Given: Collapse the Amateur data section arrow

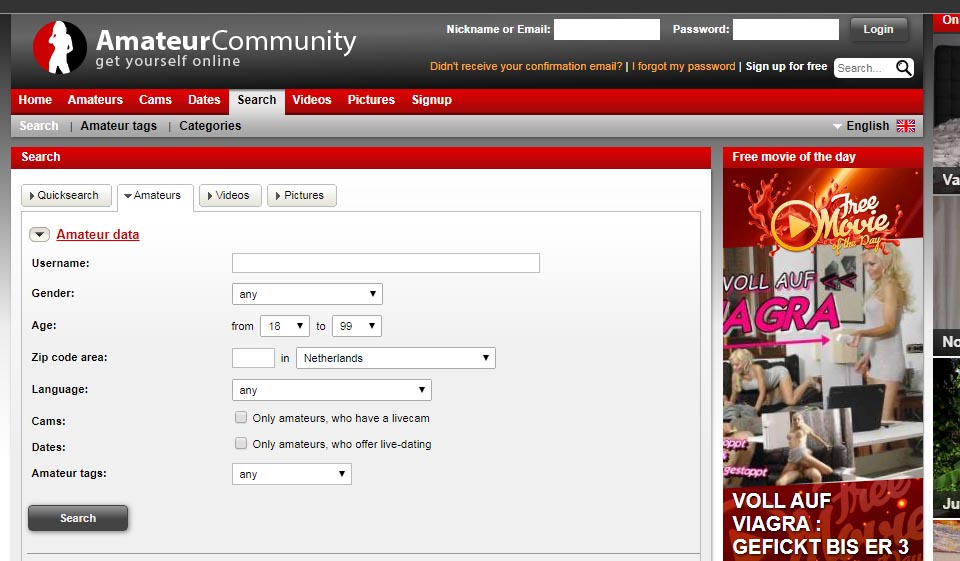Looking at the screenshot, I should tap(39, 235).
